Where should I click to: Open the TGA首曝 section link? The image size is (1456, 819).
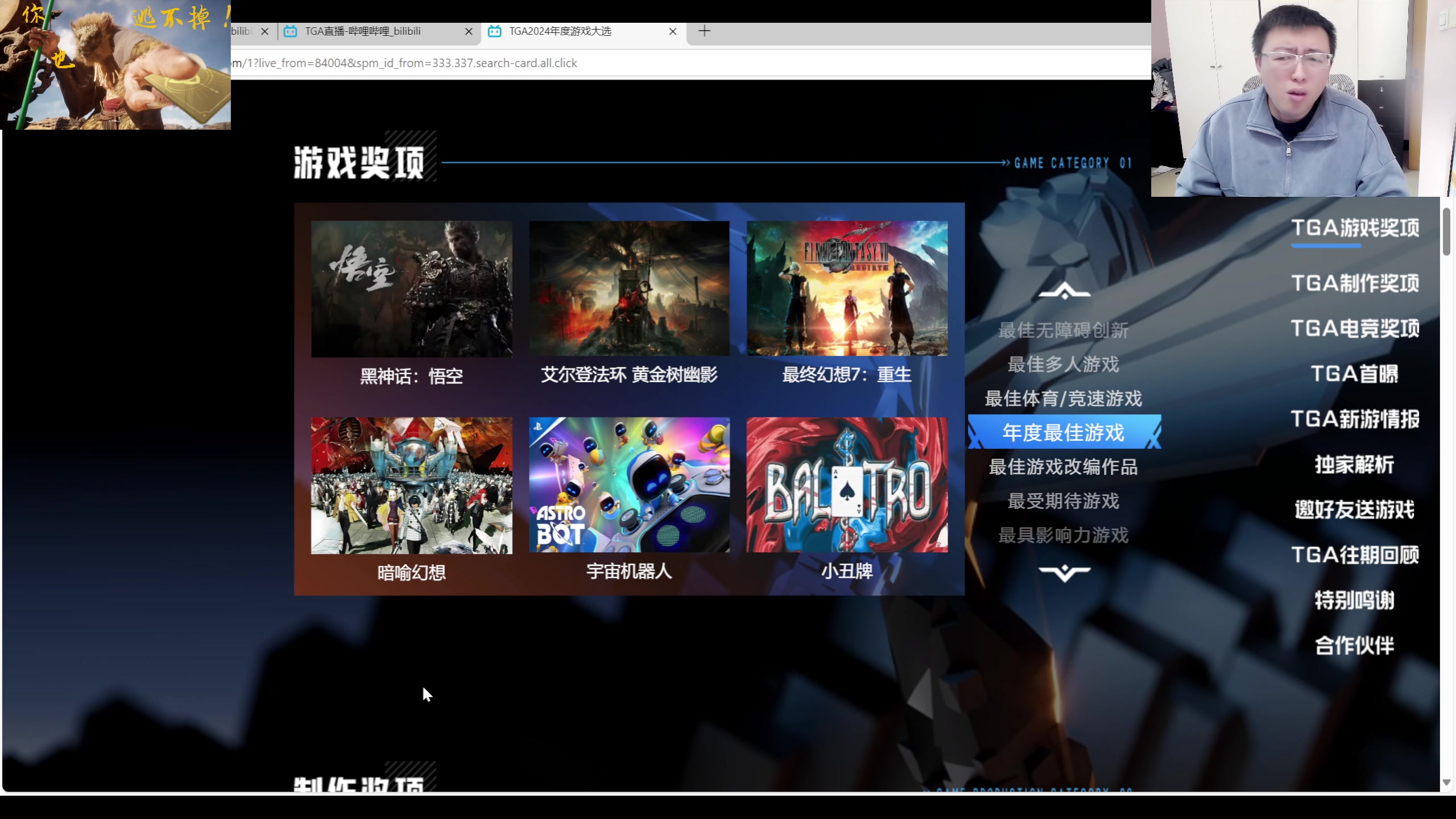click(x=1355, y=374)
